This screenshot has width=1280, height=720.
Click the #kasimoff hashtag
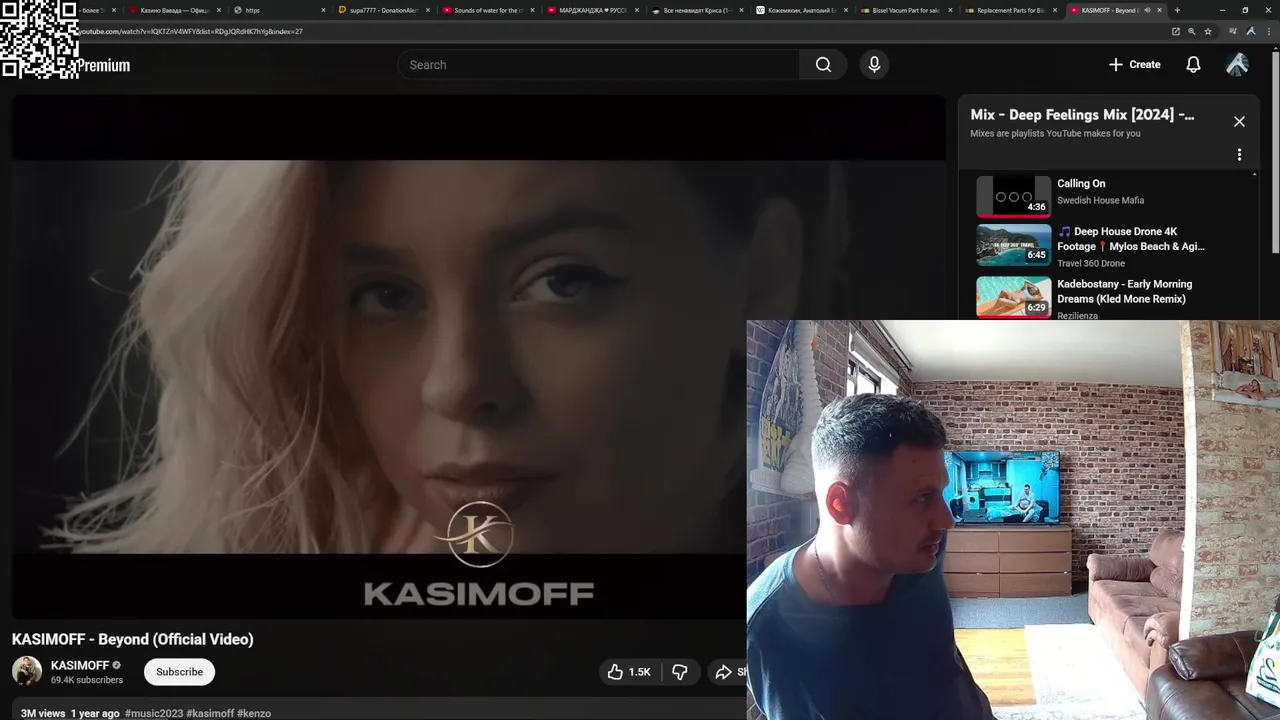[x=210, y=714]
